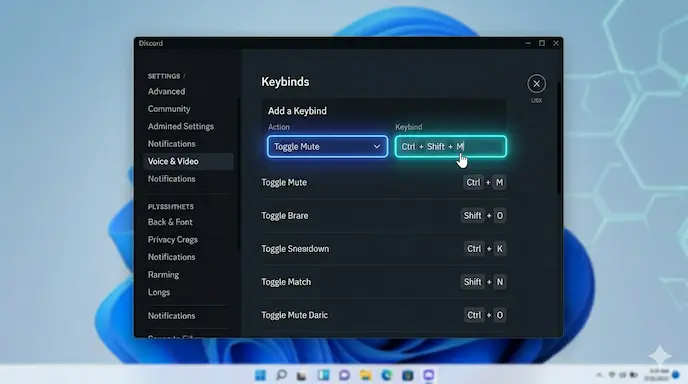Select the Toggle Match keybind row
This screenshot has height=384, width=688.
[383, 282]
